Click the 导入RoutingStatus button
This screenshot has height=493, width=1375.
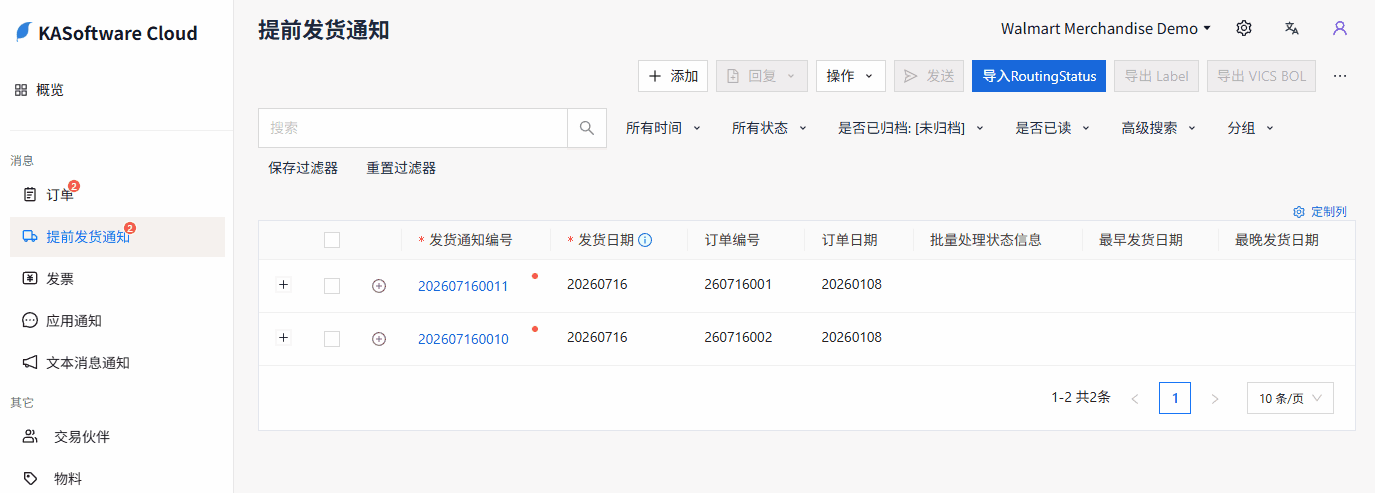(1039, 76)
